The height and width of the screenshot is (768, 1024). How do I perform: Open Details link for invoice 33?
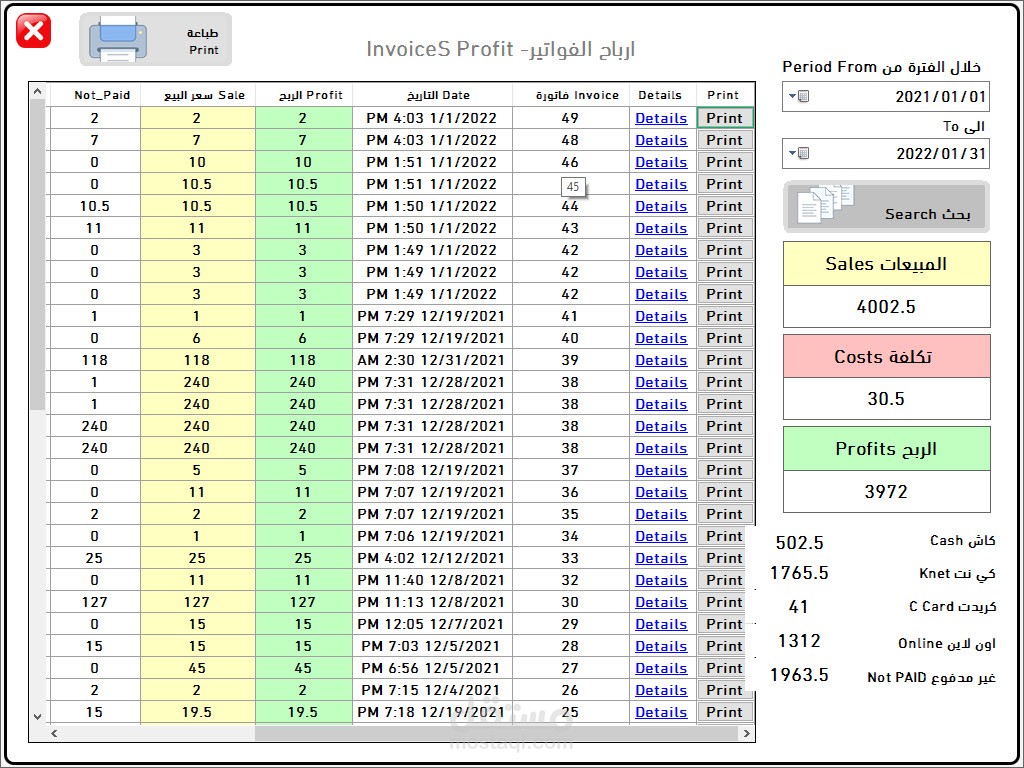(661, 558)
